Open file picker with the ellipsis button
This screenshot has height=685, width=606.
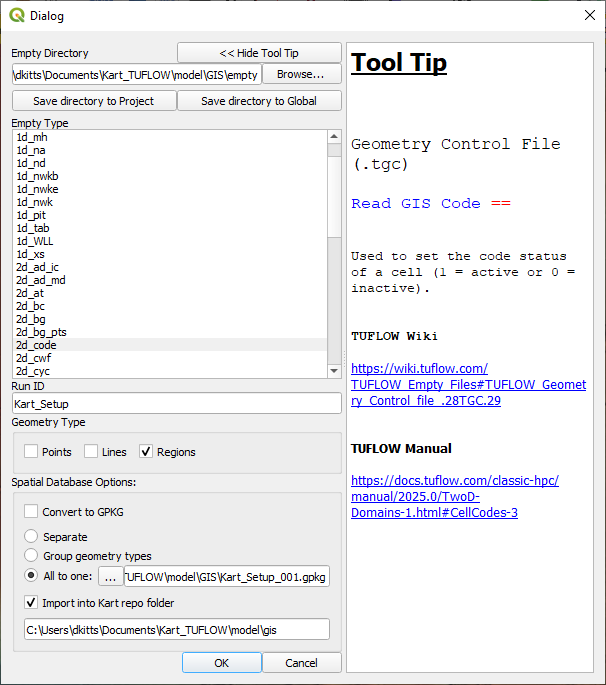point(111,577)
